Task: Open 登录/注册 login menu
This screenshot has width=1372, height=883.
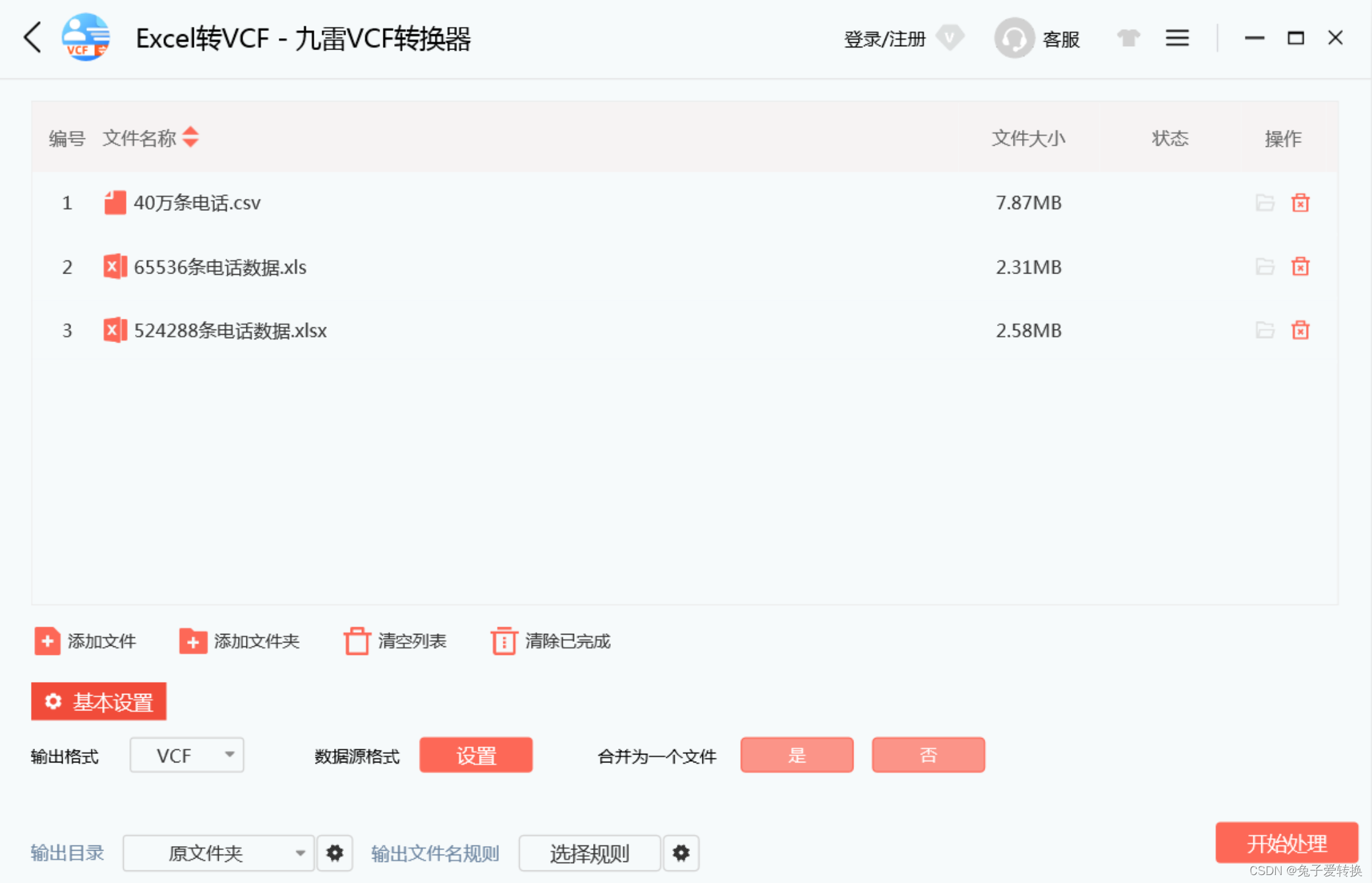Action: [x=884, y=39]
